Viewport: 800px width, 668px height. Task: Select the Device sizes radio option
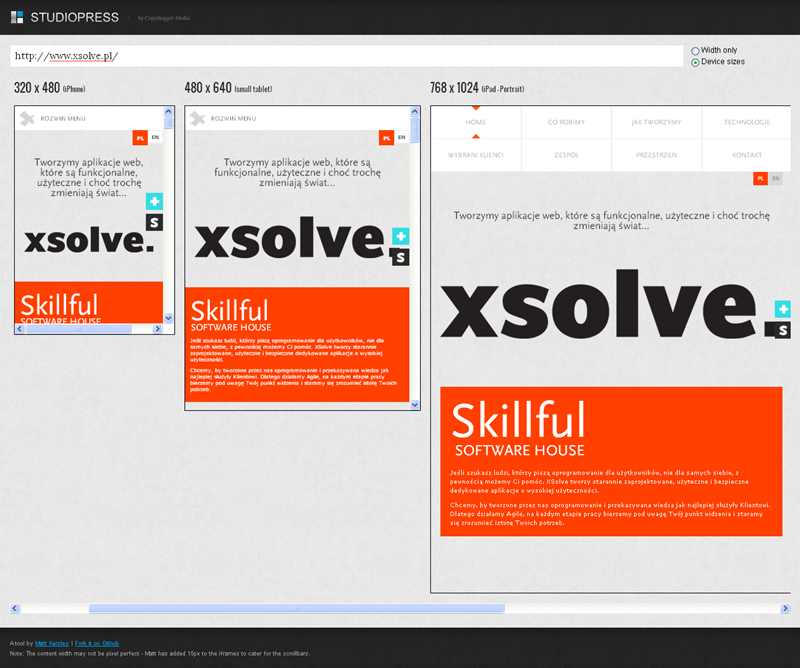pos(696,62)
